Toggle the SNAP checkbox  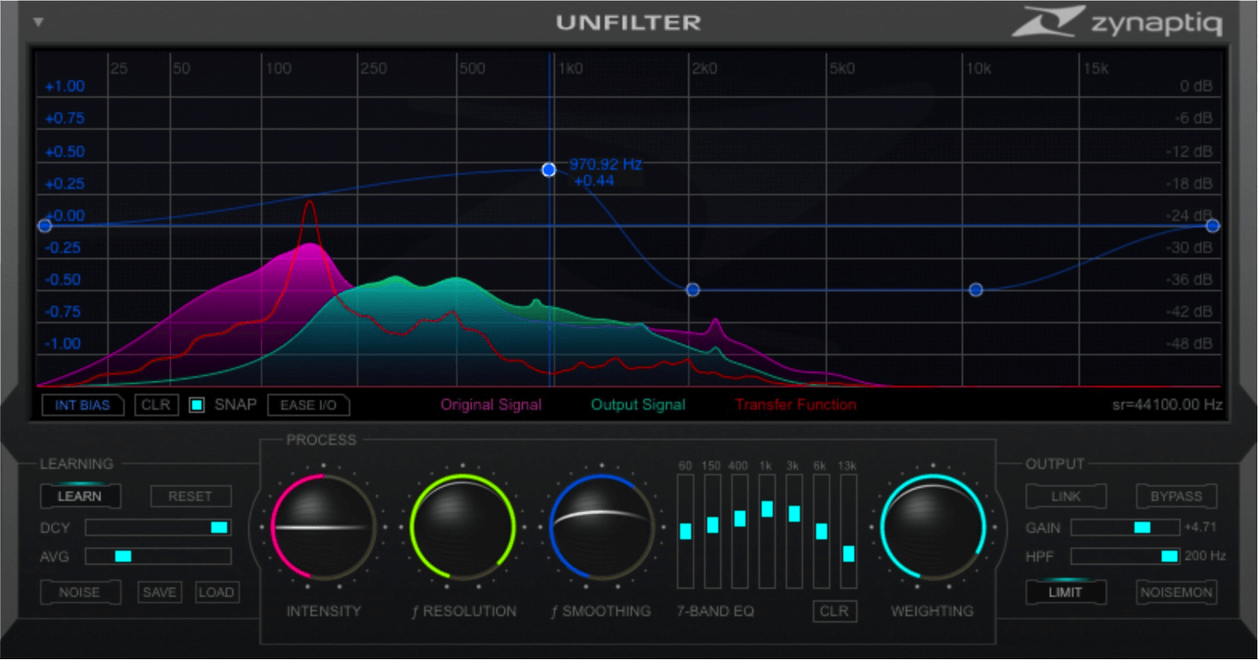pos(197,405)
